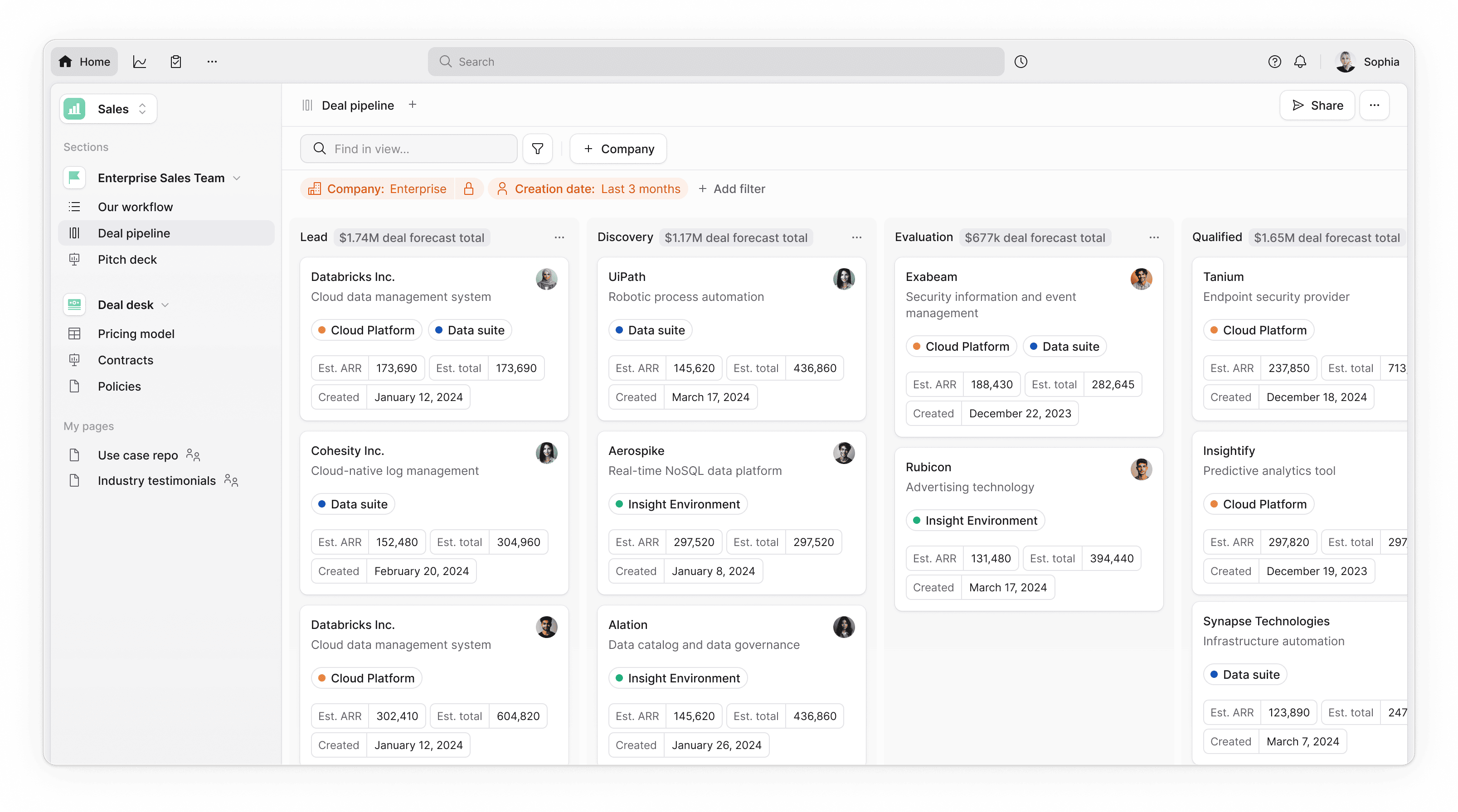Image resolution: width=1458 pixels, height=812 pixels.
Task: Open the Company: Enterprise filter
Action: [378, 189]
